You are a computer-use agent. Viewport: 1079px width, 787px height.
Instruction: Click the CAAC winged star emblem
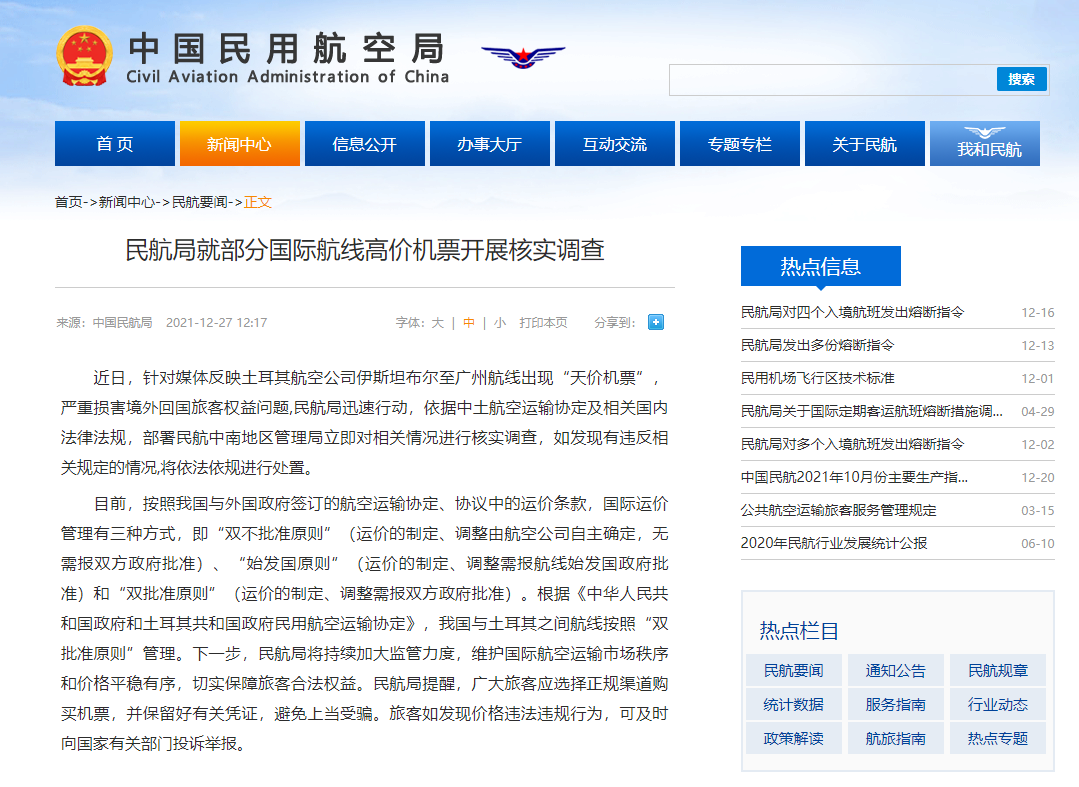tap(523, 57)
